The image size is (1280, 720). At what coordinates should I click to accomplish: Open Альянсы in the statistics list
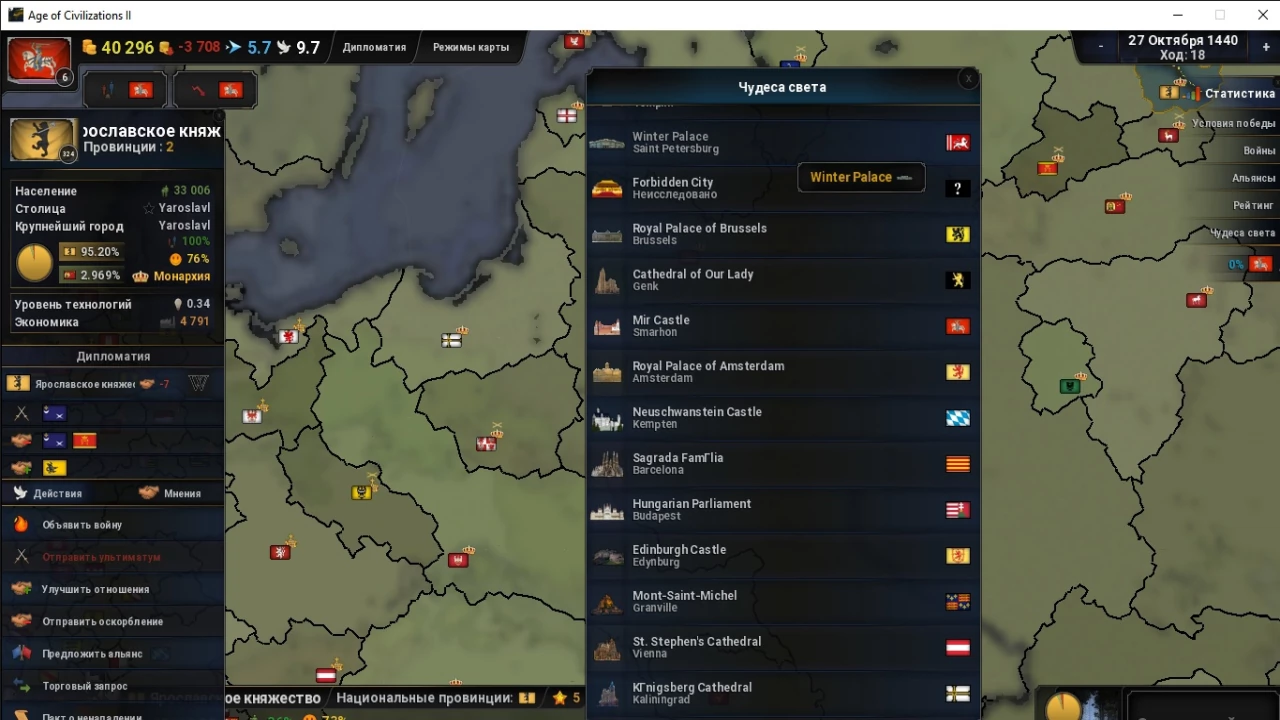click(1253, 178)
